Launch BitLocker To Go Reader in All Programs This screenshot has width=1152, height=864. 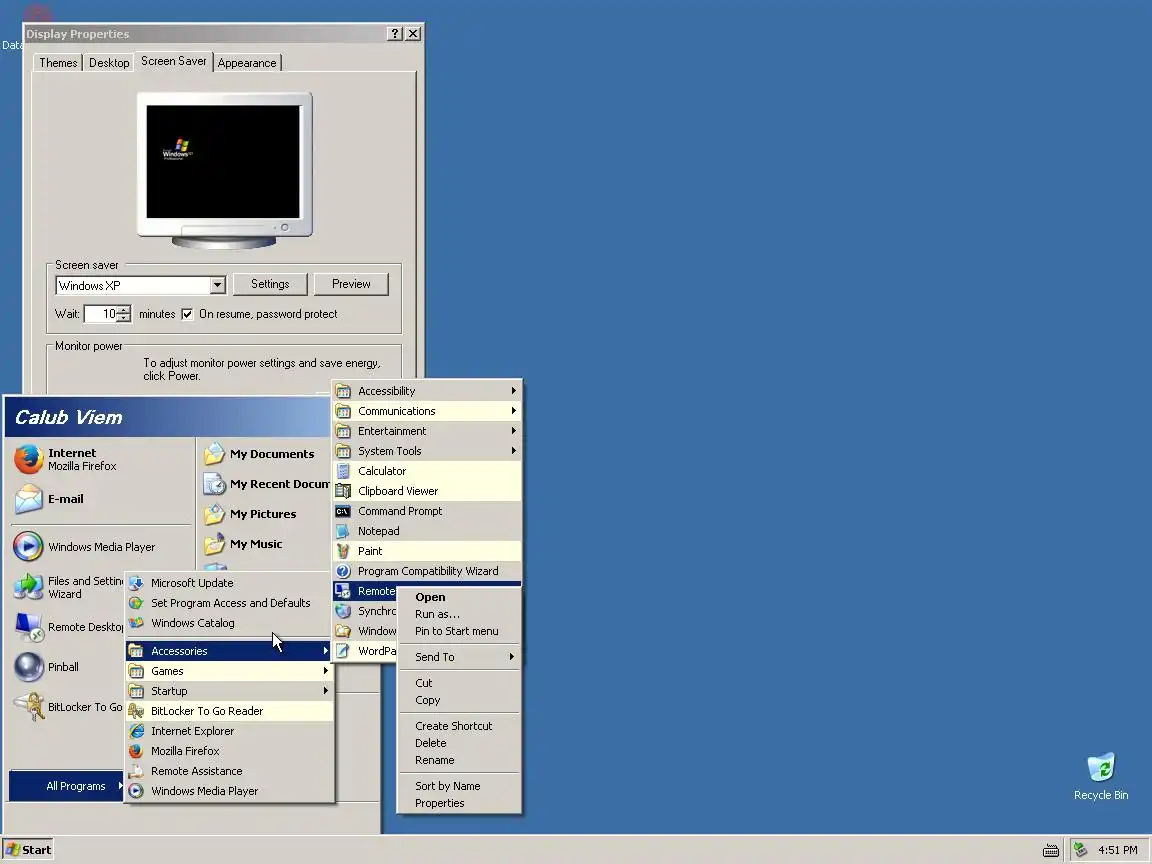point(229,711)
